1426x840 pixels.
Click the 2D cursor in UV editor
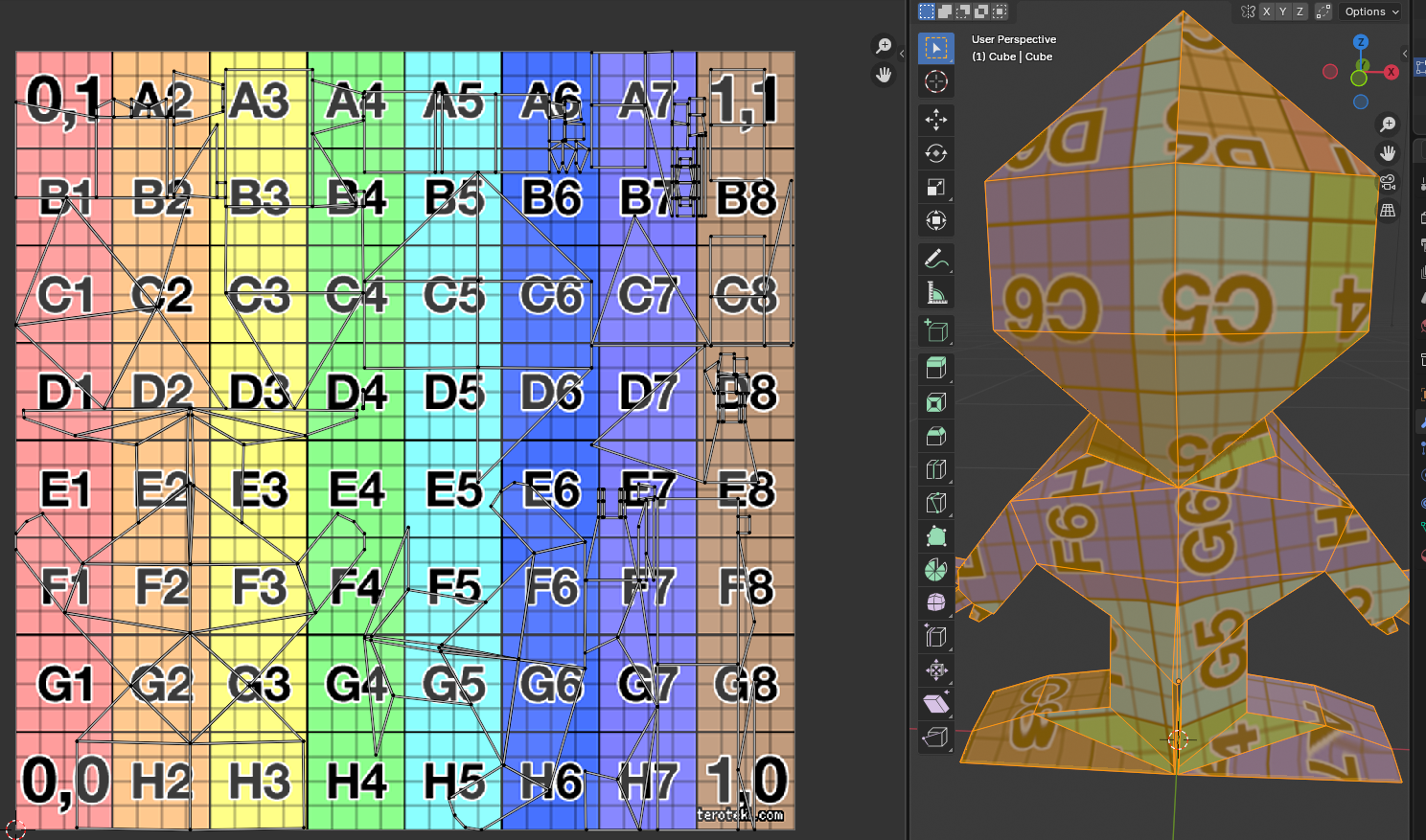click(x=15, y=829)
